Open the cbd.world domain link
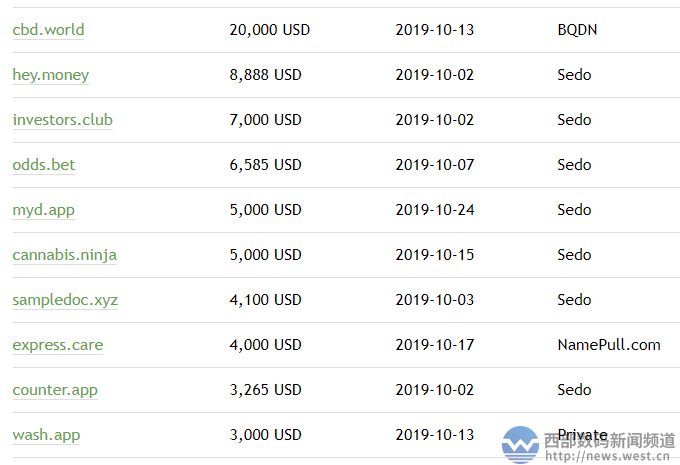The image size is (680, 465). tap(48, 30)
